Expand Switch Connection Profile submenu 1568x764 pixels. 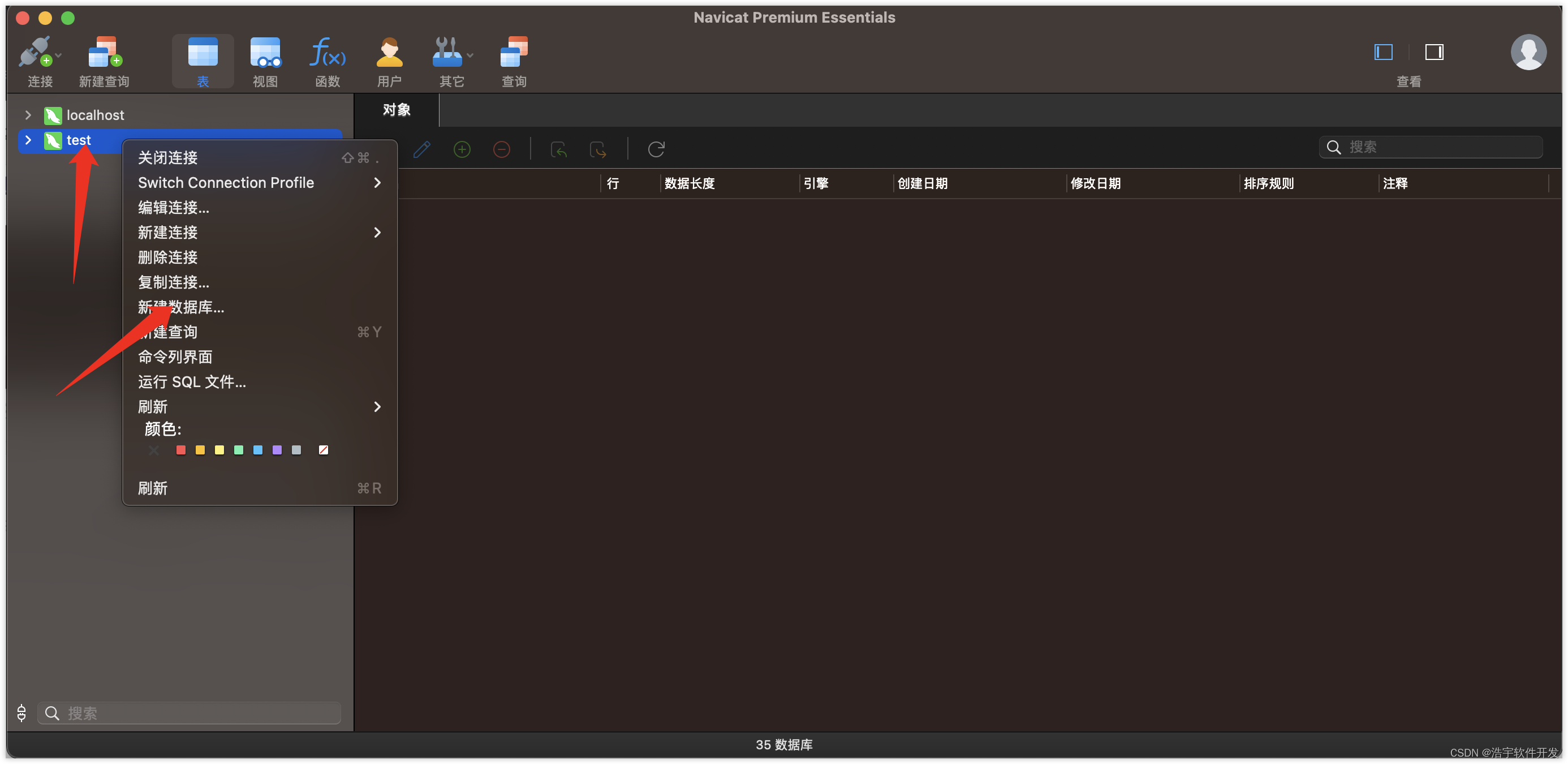coord(377,183)
